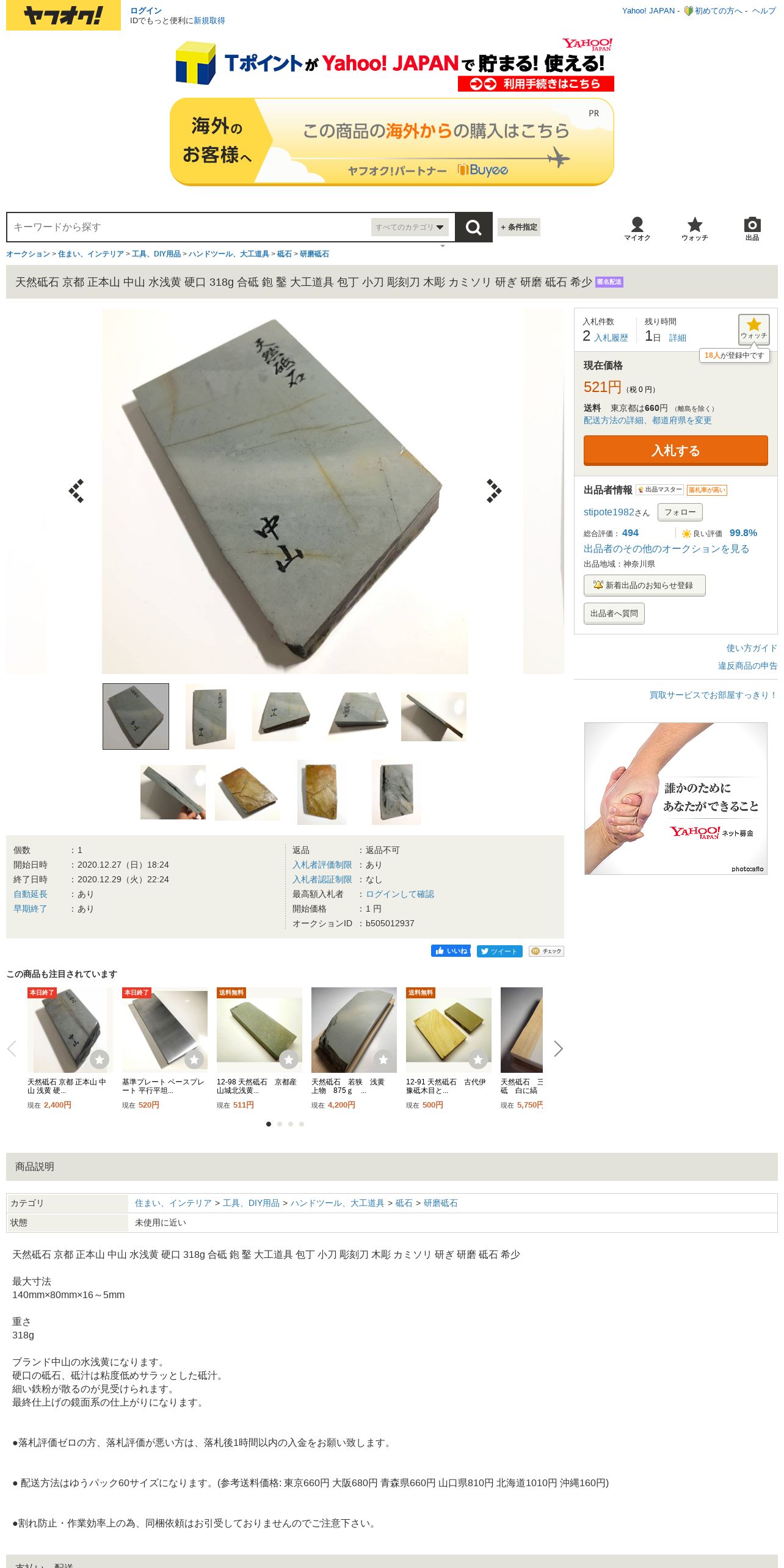Show previous product image with left arrow
This screenshot has height=1568, width=784.
(76, 491)
